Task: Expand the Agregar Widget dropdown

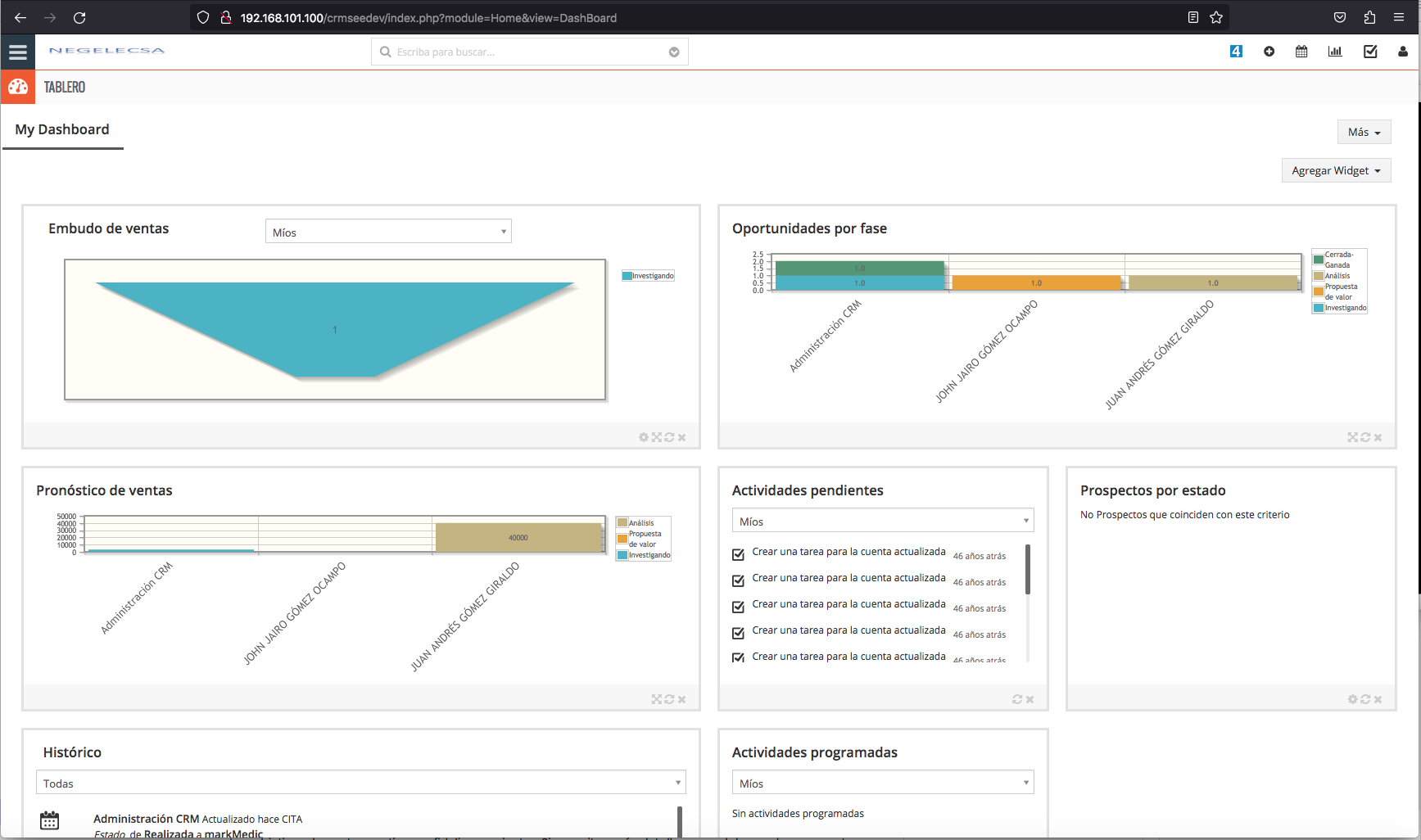Action: point(1336,170)
